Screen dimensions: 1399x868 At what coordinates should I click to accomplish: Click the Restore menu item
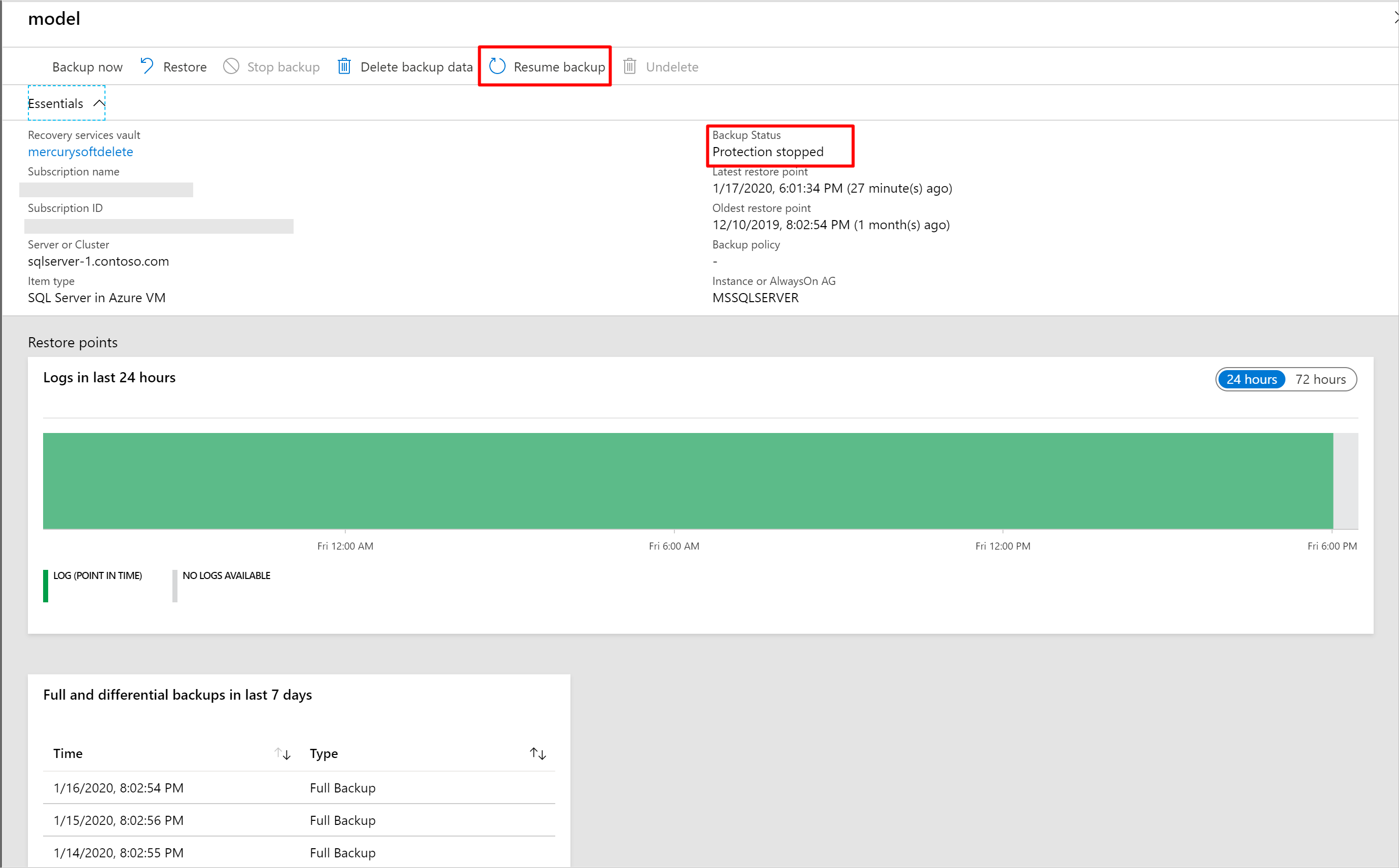172,67
